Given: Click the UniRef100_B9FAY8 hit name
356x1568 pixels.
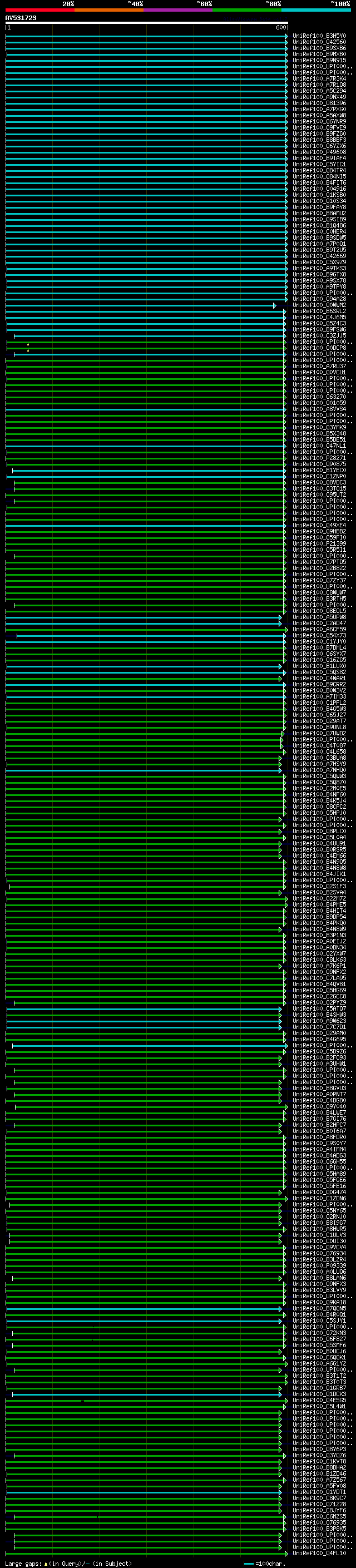Looking at the screenshot, I should 319,207.
